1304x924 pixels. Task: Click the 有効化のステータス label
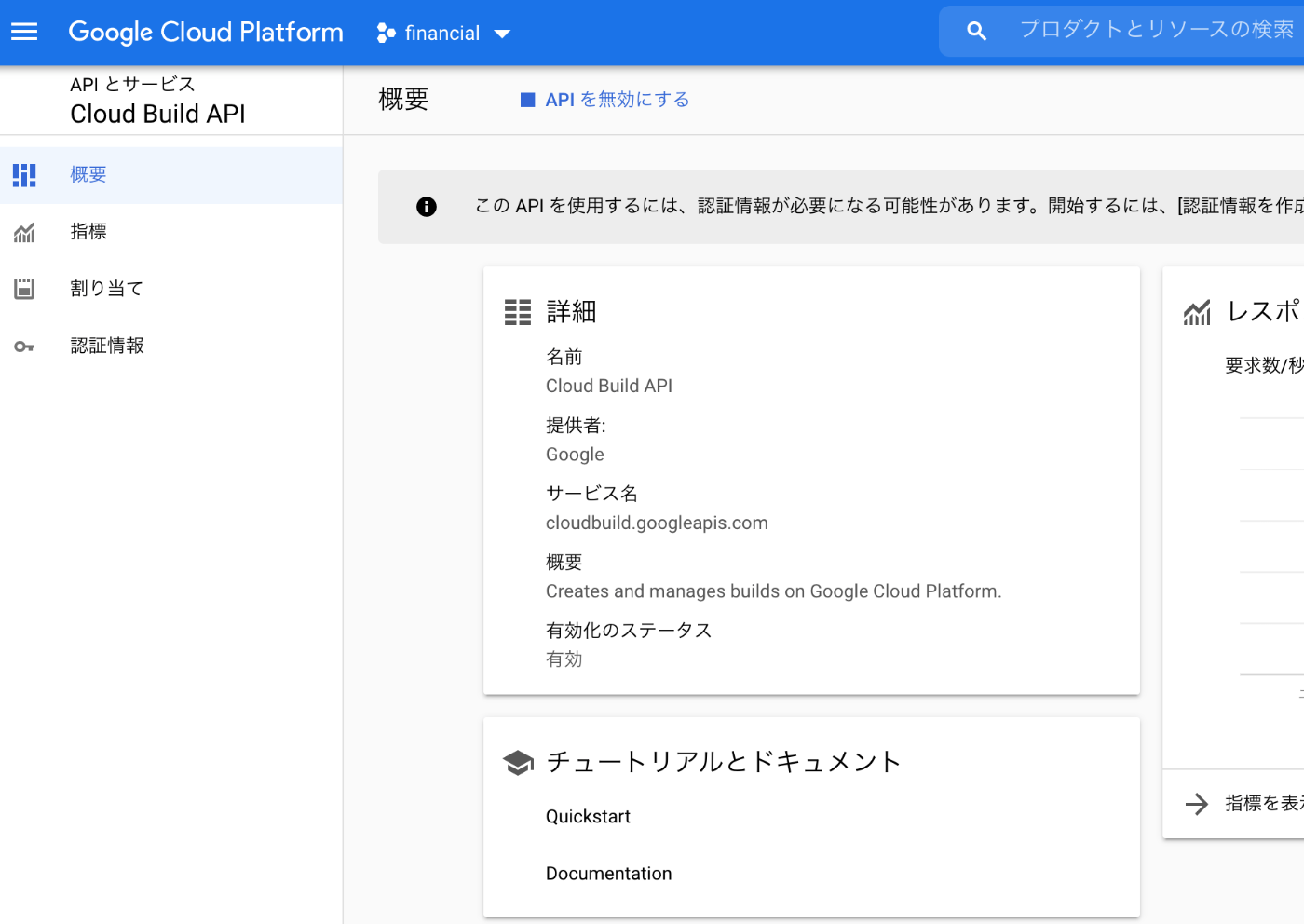[x=629, y=631]
